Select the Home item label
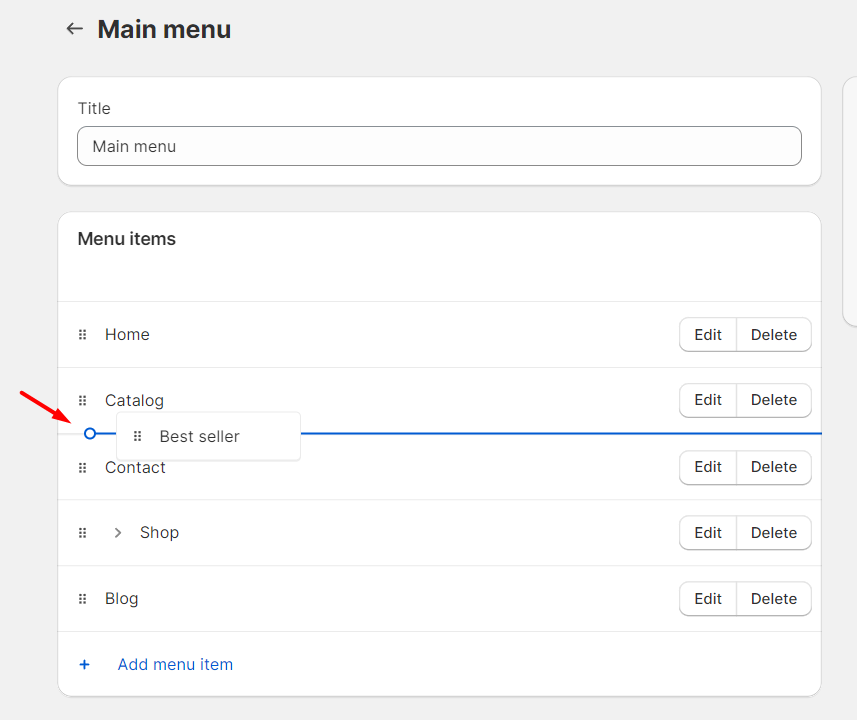 click(127, 334)
